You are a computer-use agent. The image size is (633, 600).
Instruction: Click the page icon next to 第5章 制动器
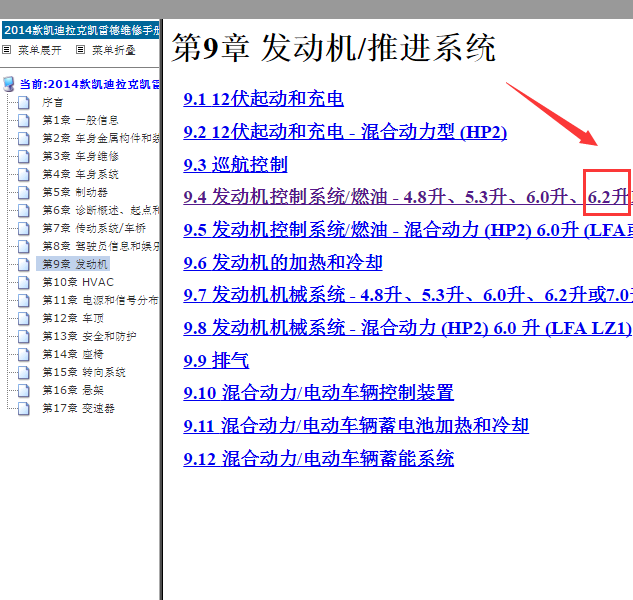click(x=24, y=192)
